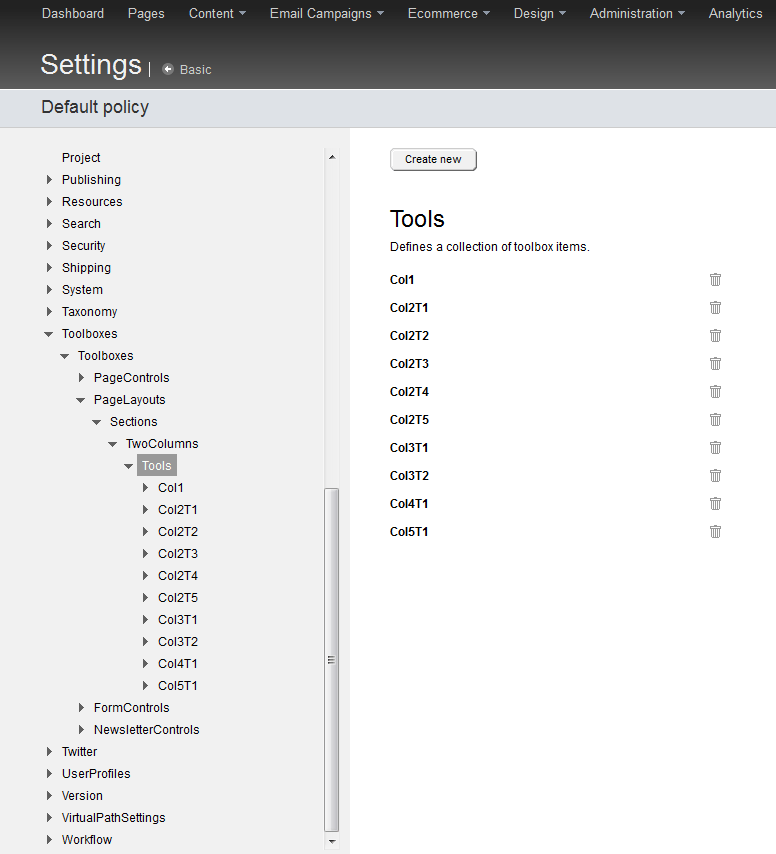
Task: Delete the Col2T5 entry
Action: [715, 420]
